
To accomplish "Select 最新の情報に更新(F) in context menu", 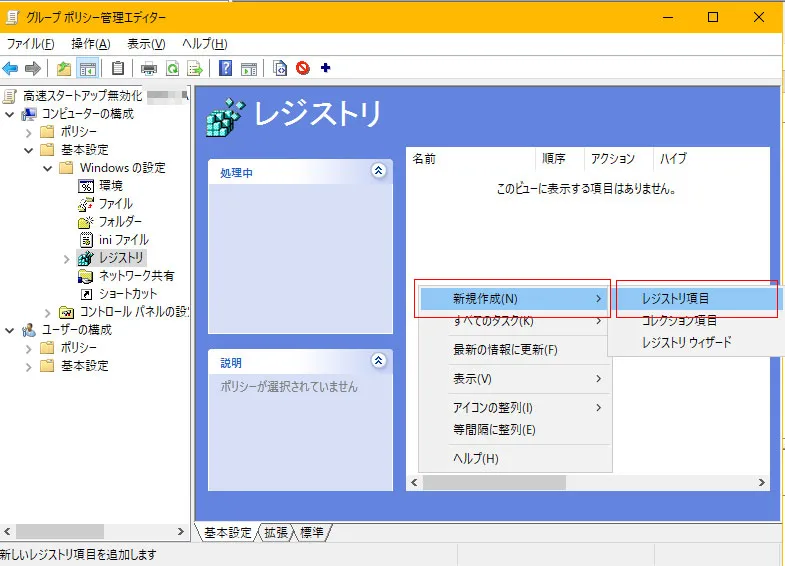I will 505,350.
